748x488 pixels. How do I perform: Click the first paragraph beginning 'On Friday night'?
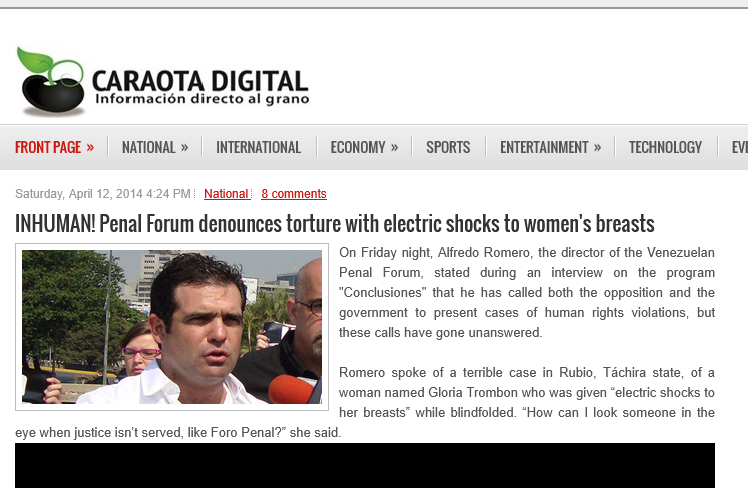[x=527, y=292]
